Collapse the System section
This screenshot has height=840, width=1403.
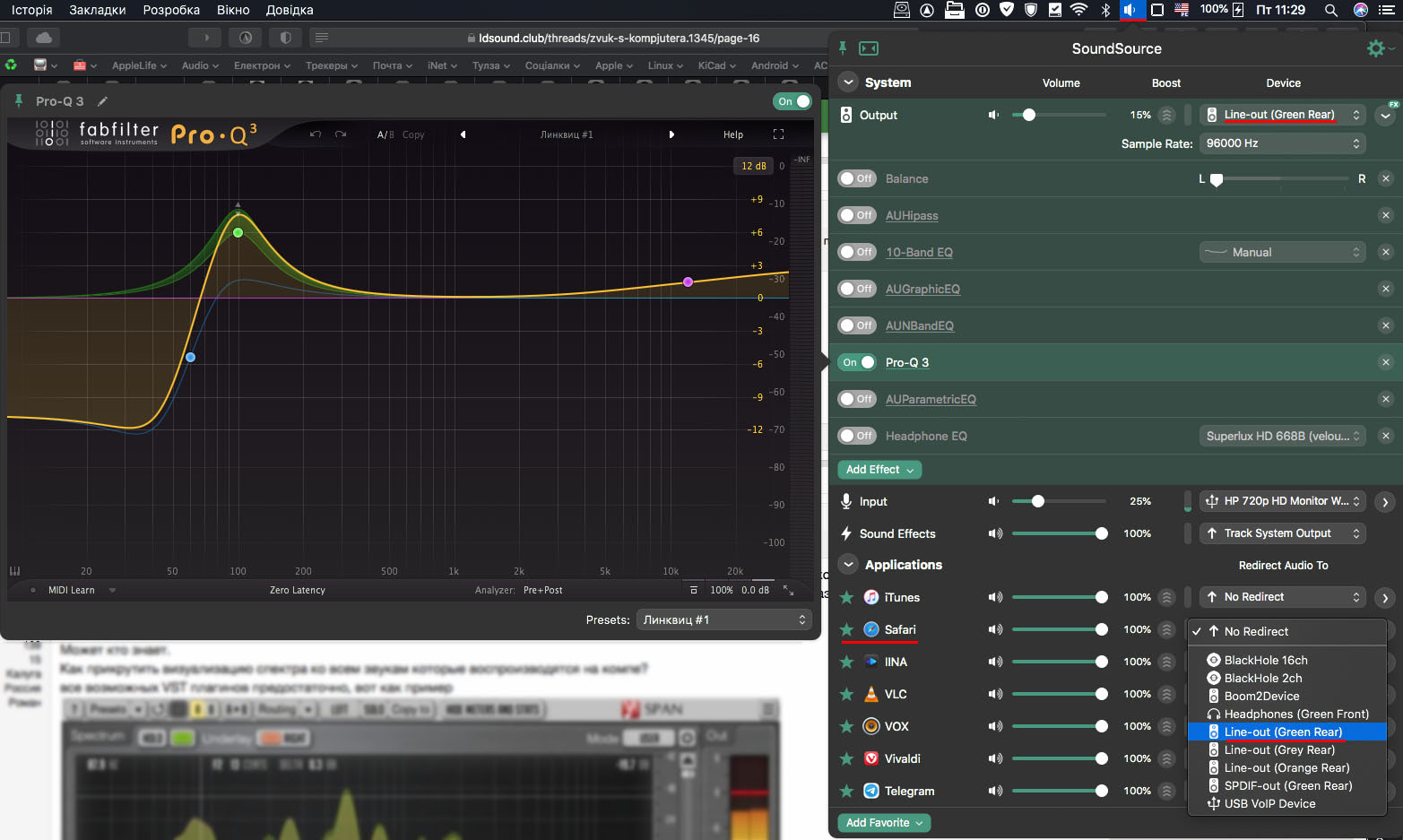click(848, 82)
